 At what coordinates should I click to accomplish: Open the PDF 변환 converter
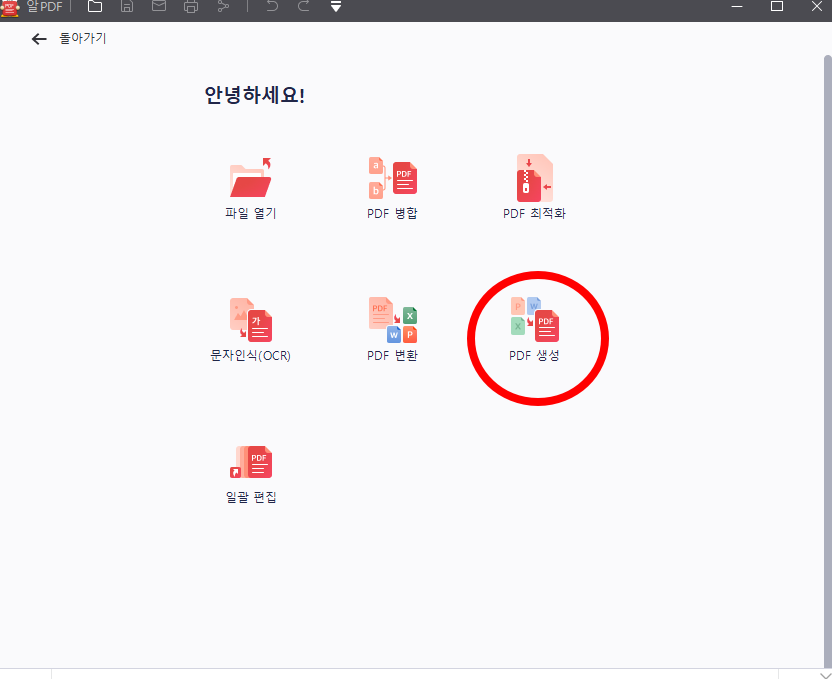(x=393, y=328)
